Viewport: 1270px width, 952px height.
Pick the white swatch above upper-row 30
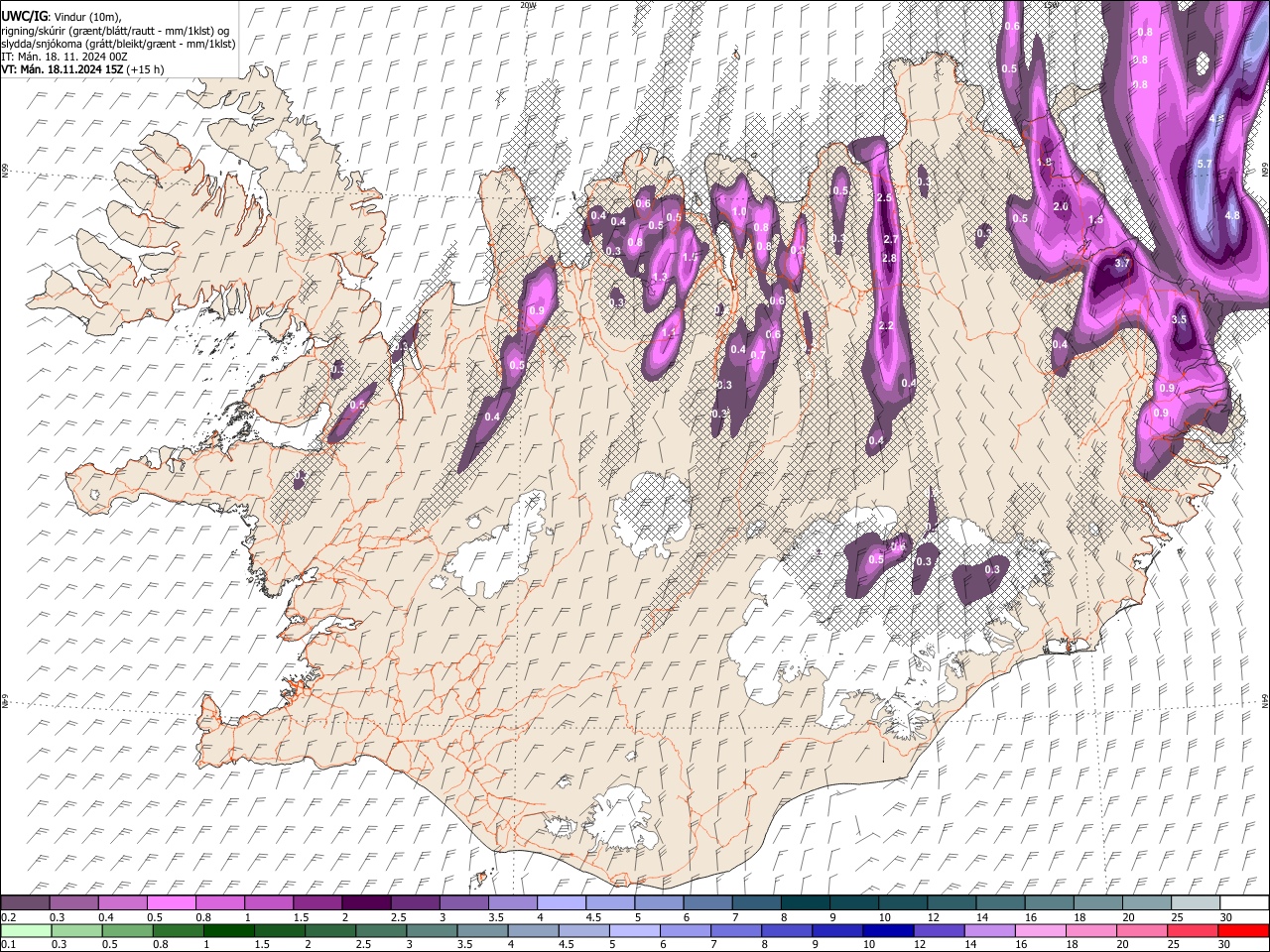point(1242,903)
